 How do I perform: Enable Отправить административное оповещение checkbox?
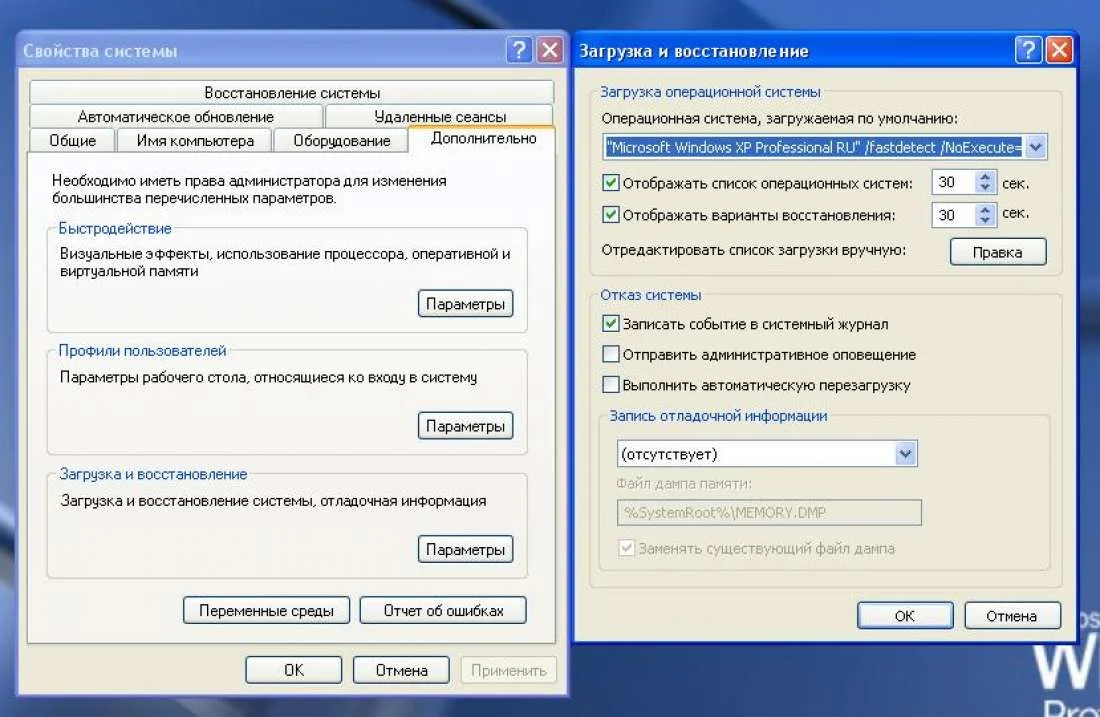tap(611, 354)
